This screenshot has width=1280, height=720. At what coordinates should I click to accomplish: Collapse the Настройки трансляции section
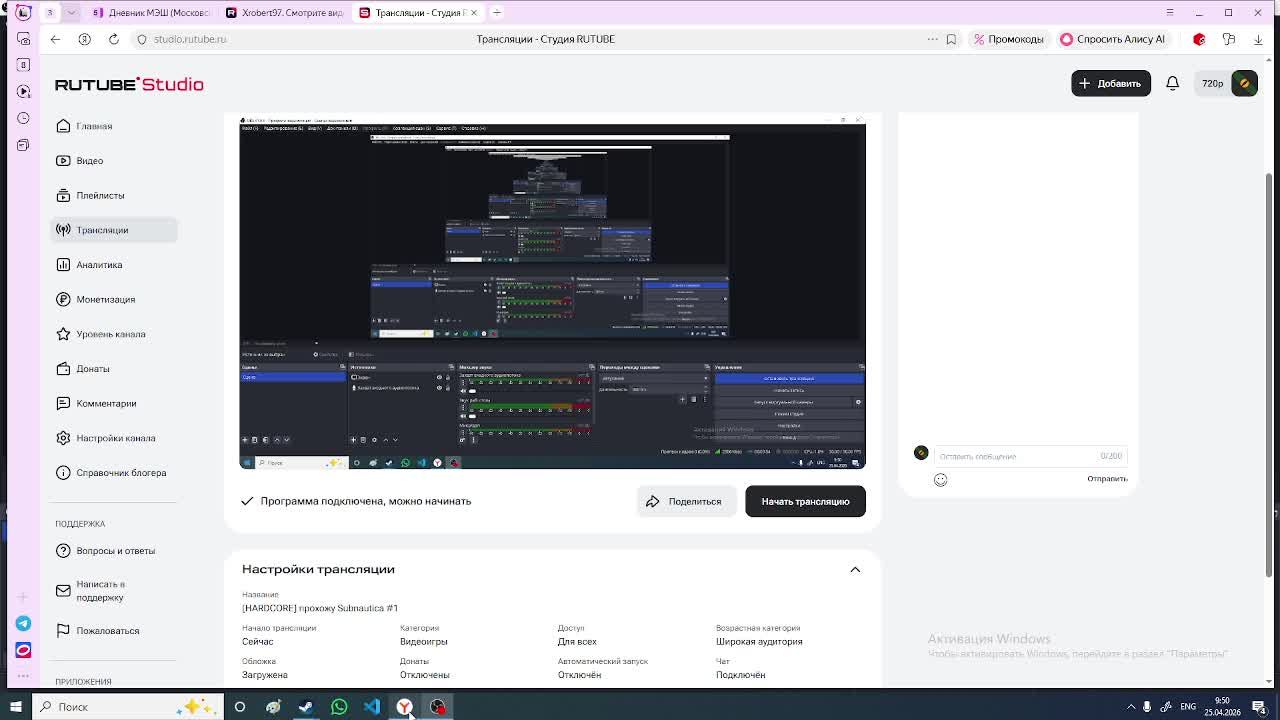855,569
